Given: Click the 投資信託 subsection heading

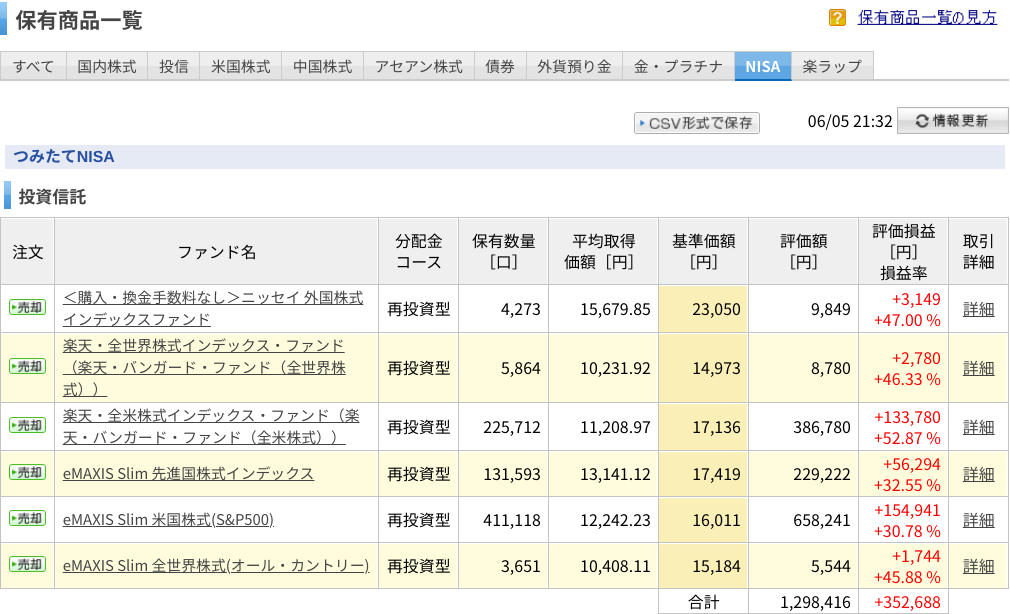Looking at the screenshot, I should point(52,197).
